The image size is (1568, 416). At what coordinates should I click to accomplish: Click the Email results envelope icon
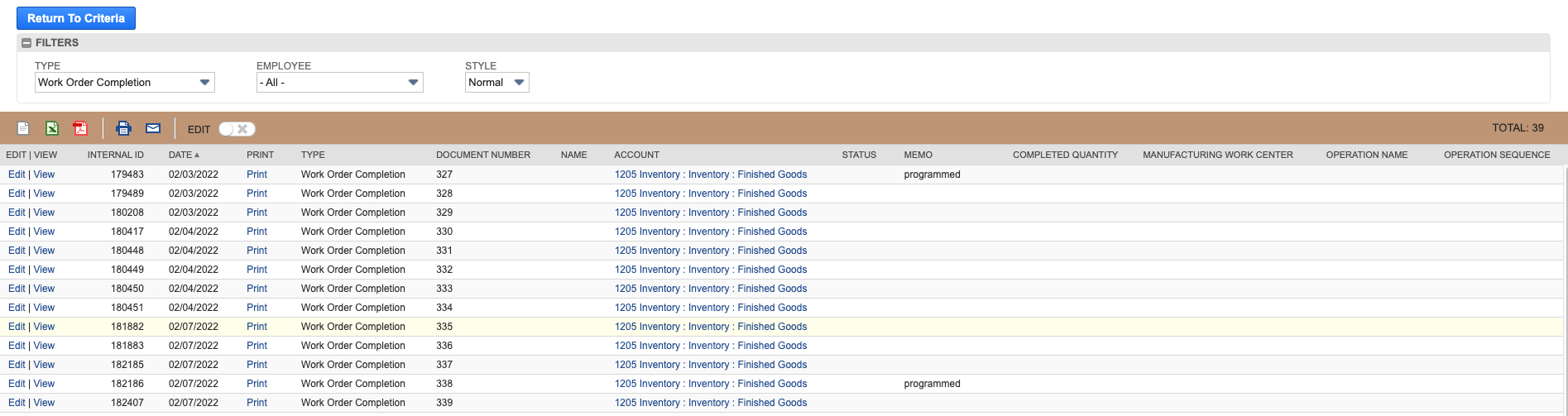coord(153,128)
